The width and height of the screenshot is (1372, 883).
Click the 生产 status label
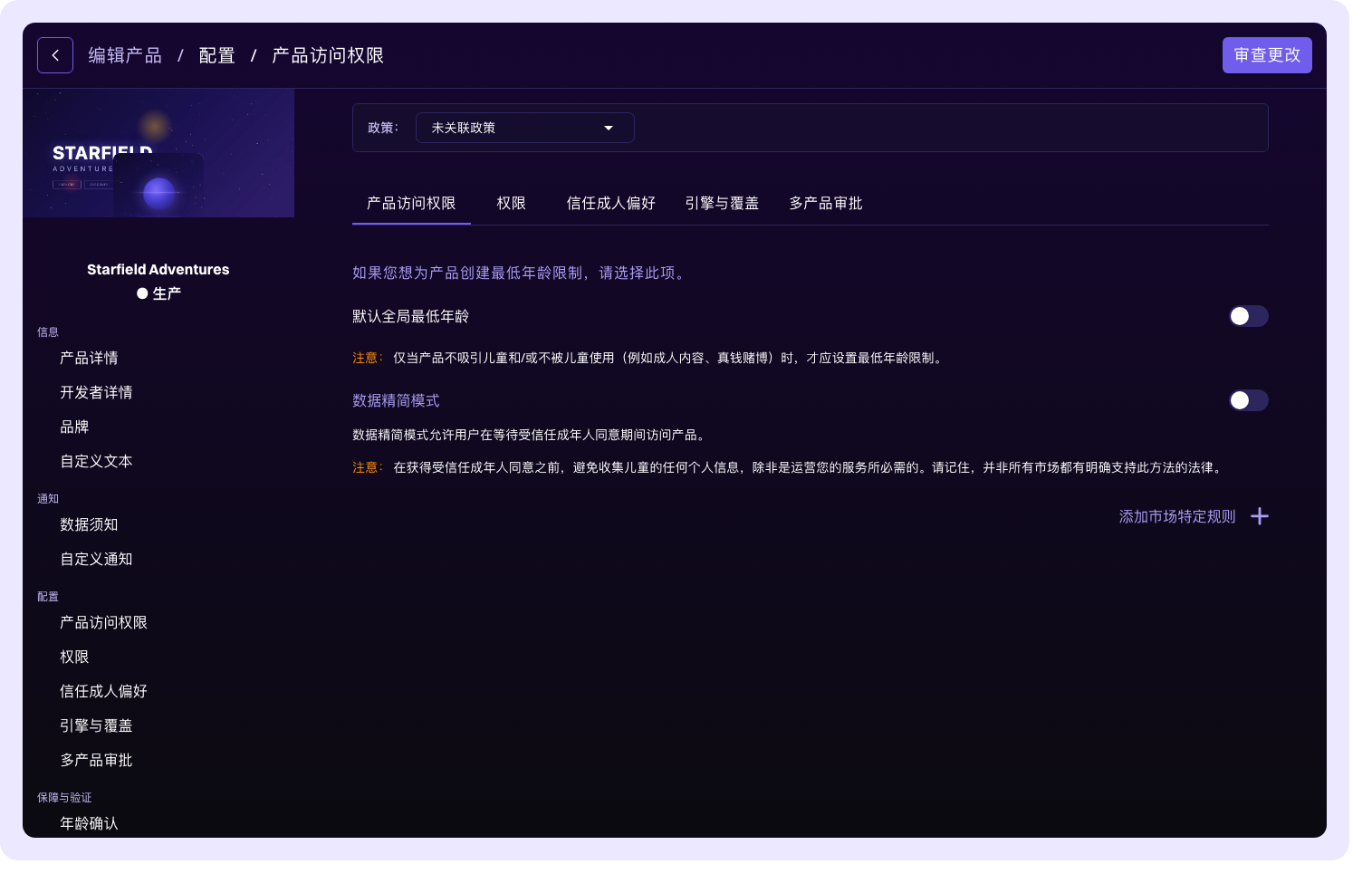[167, 293]
